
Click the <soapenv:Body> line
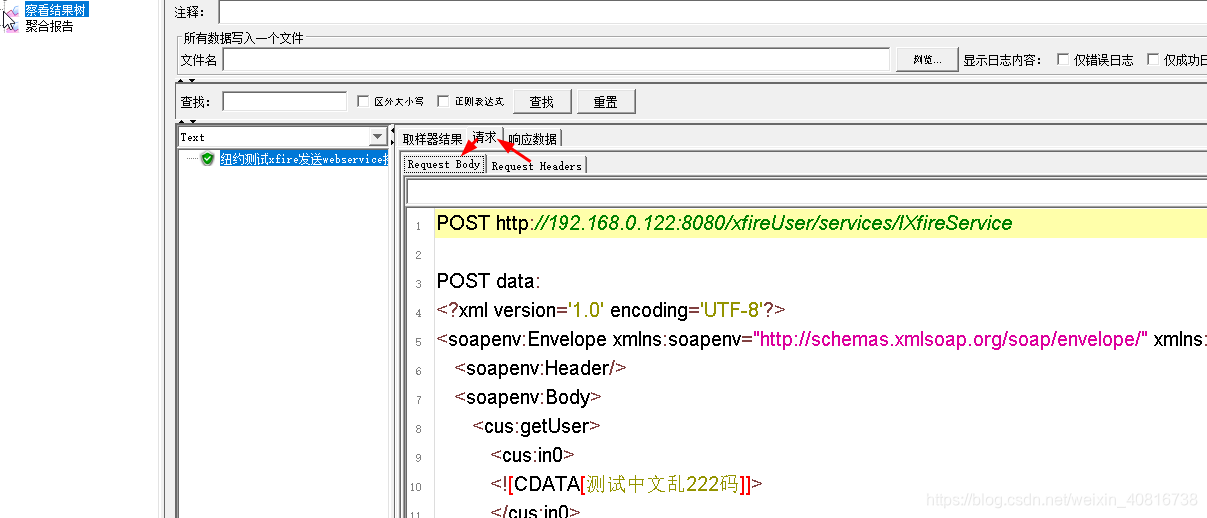[x=527, y=397]
